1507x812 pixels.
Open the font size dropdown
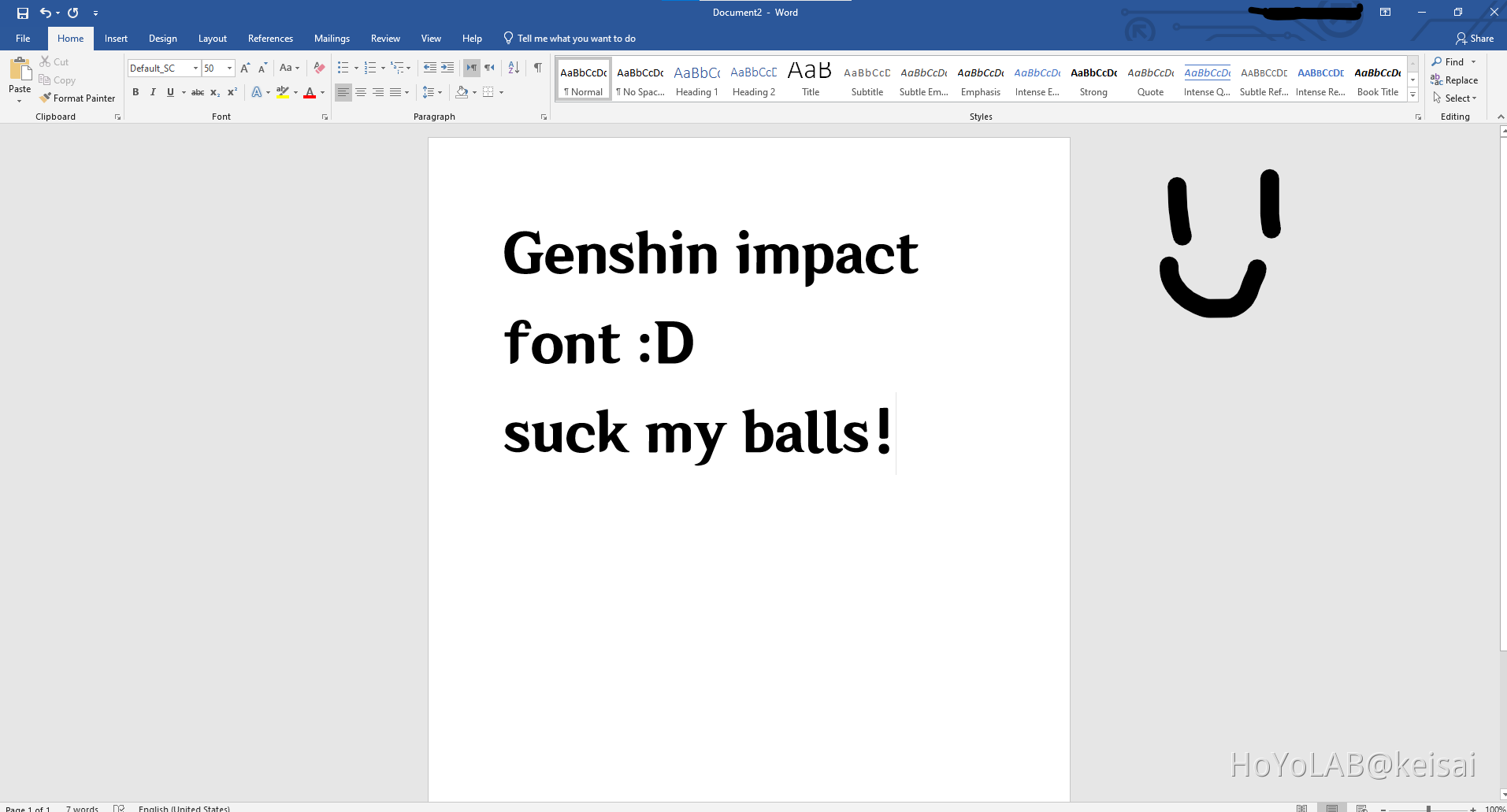coord(229,68)
